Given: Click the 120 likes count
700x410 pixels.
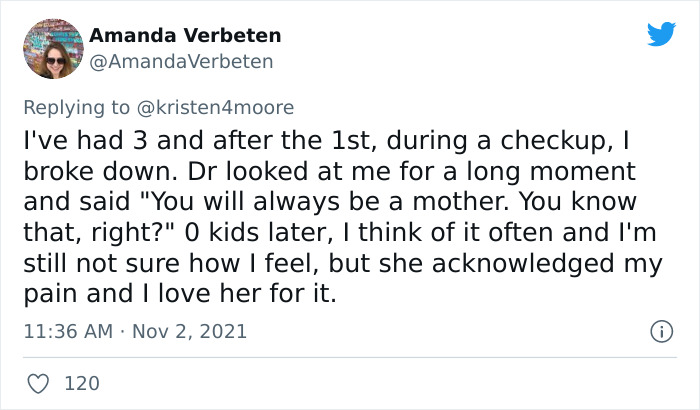Looking at the screenshot, I should (80, 383).
